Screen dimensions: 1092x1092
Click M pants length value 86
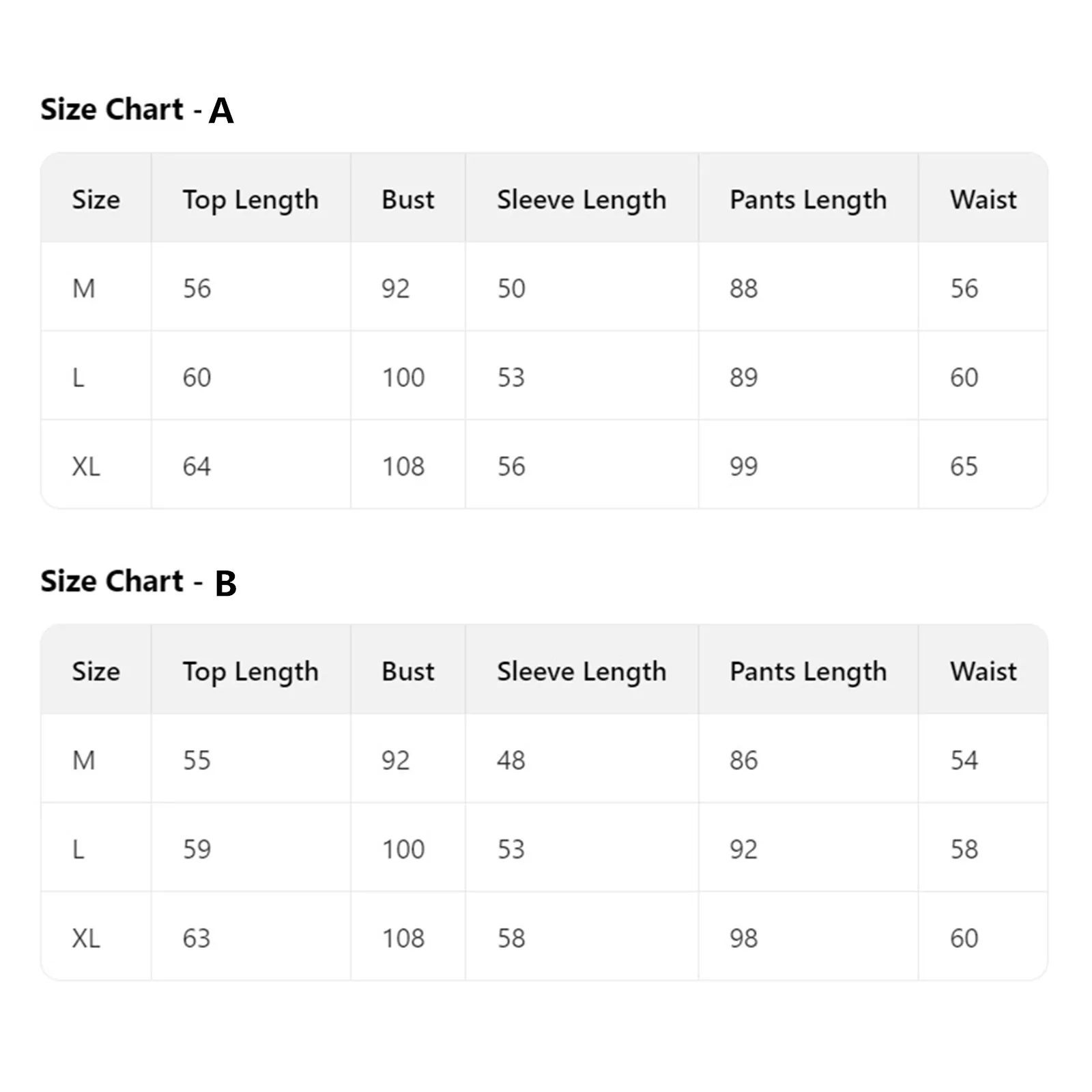tap(743, 760)
